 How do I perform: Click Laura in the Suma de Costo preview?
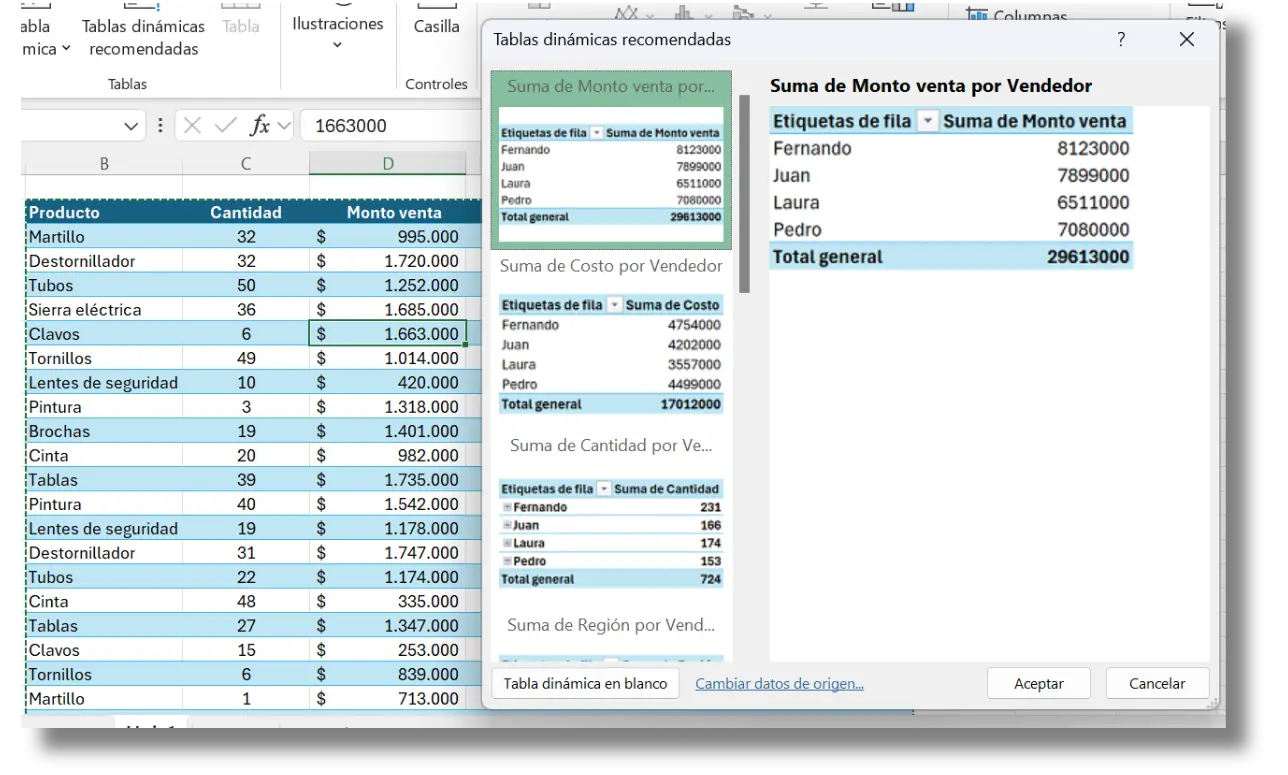(518, 365)
